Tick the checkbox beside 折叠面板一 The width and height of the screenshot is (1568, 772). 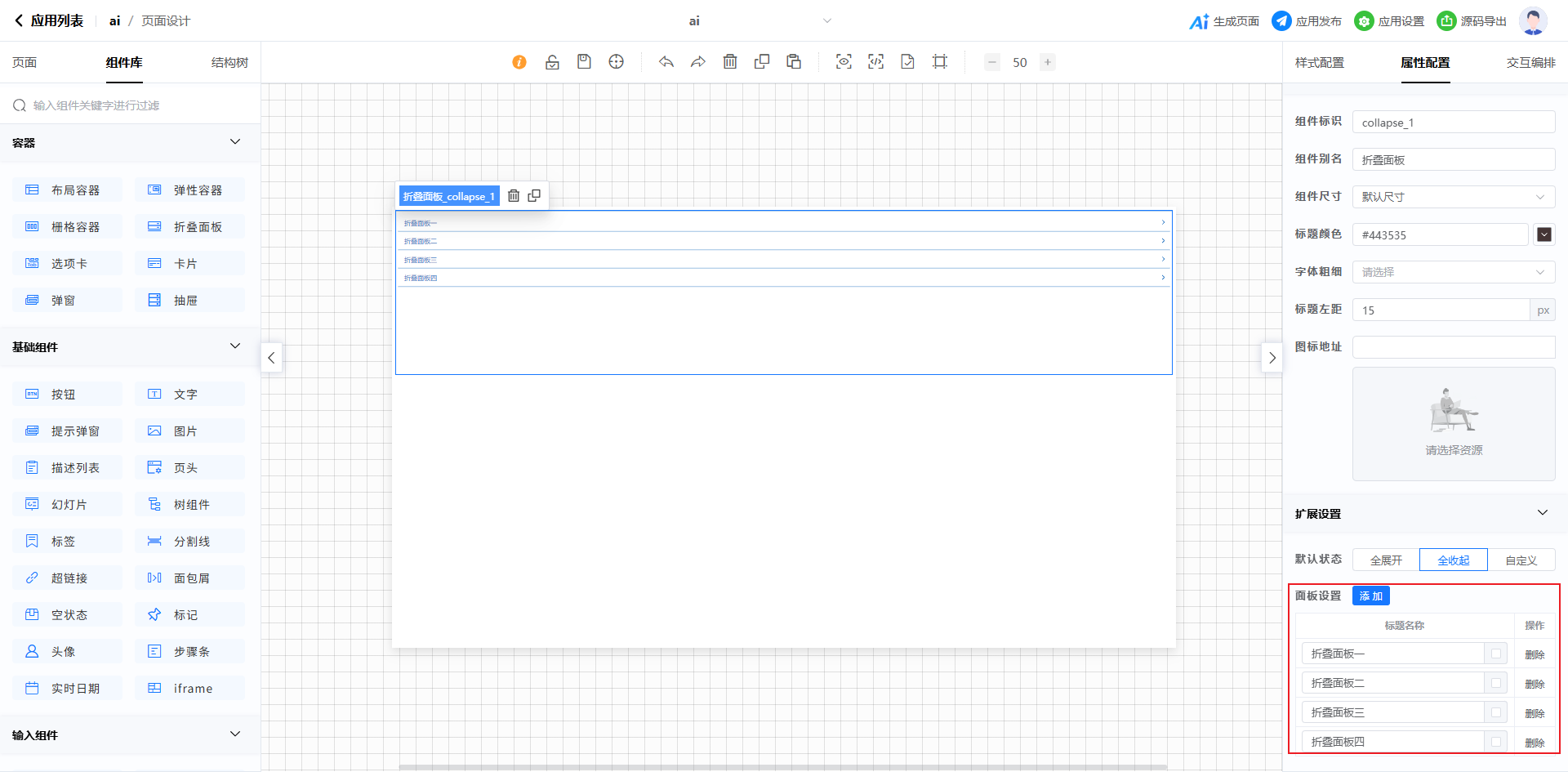coord(1496,654)
